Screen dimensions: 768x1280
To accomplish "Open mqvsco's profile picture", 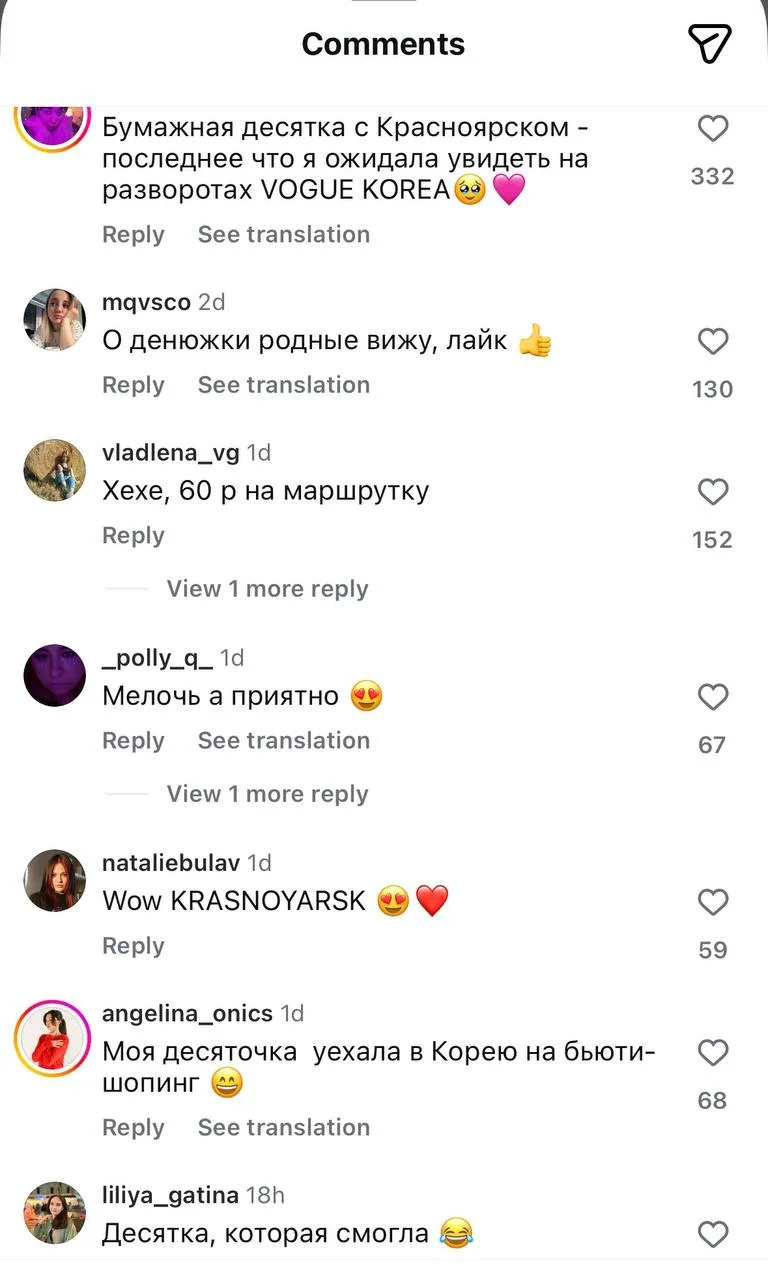I will [54, 320].
